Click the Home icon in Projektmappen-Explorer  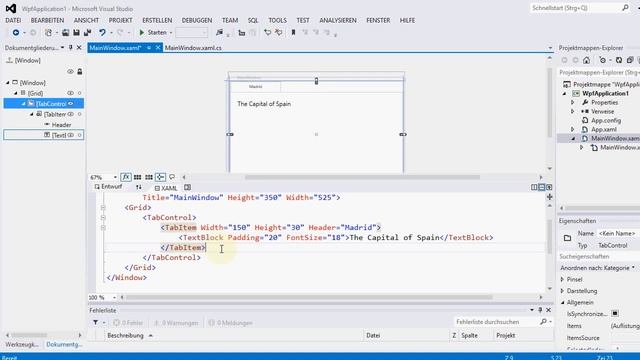(587, 60)
